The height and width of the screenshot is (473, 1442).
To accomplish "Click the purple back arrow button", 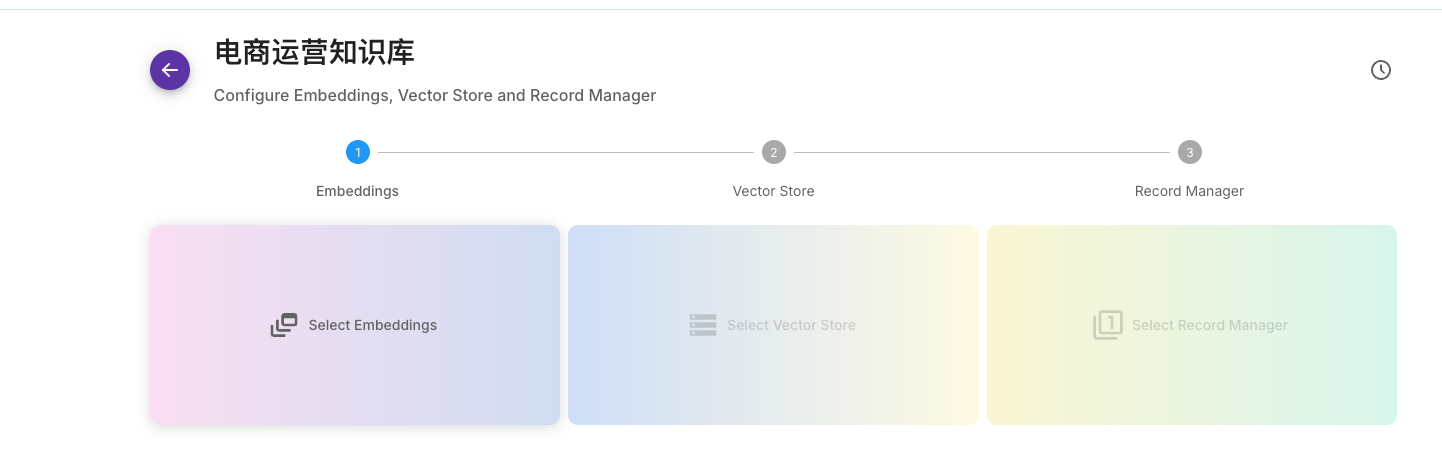I will coord(170,70).
